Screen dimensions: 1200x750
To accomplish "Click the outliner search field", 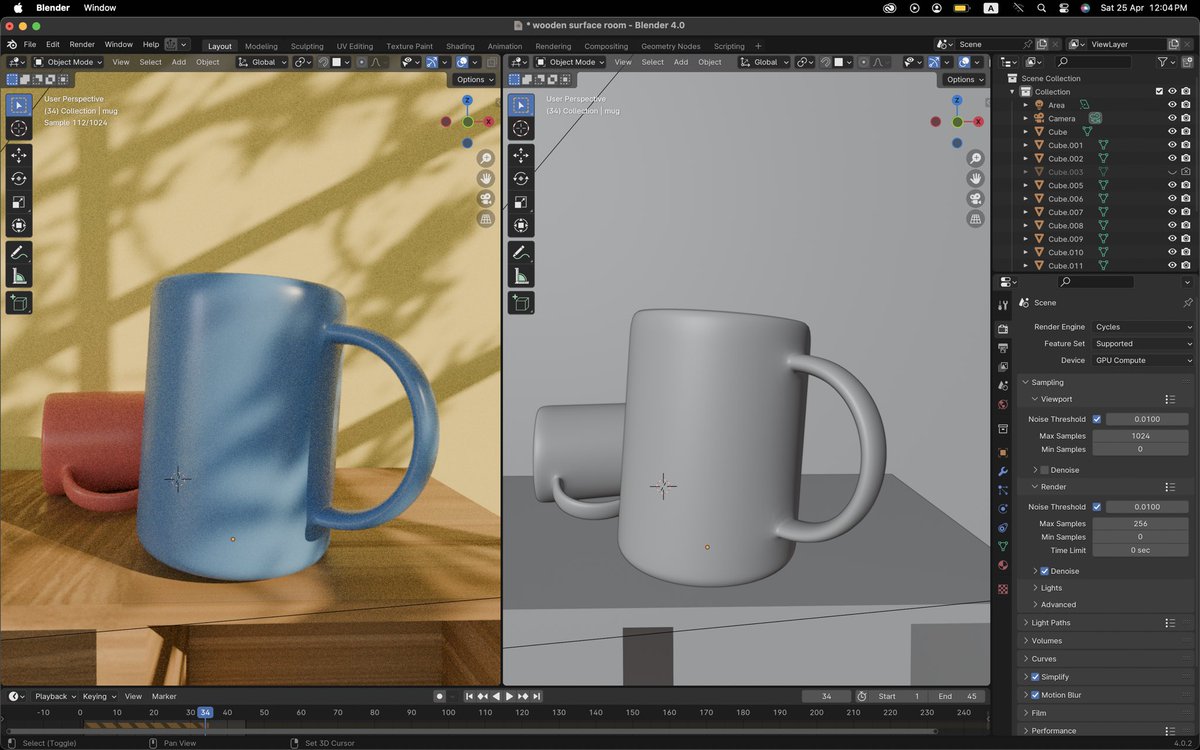I will pyautogui.click(x=1093, y=62).
